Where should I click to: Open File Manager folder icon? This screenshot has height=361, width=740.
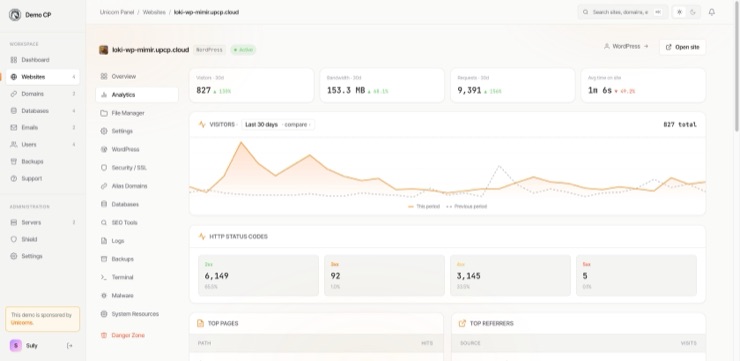point(104,113)
